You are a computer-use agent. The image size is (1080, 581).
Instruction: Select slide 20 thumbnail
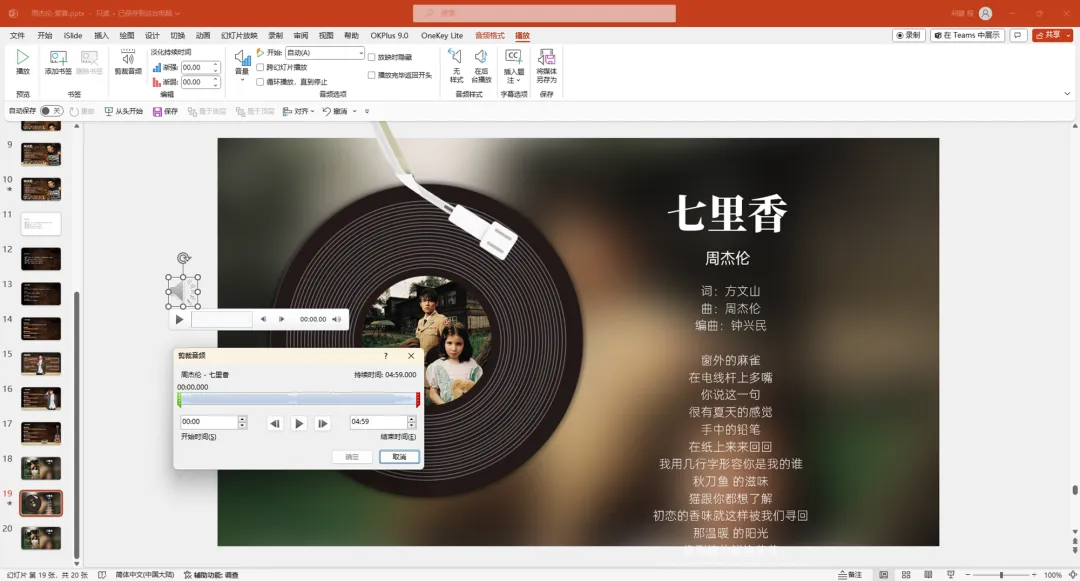(41, 538)
